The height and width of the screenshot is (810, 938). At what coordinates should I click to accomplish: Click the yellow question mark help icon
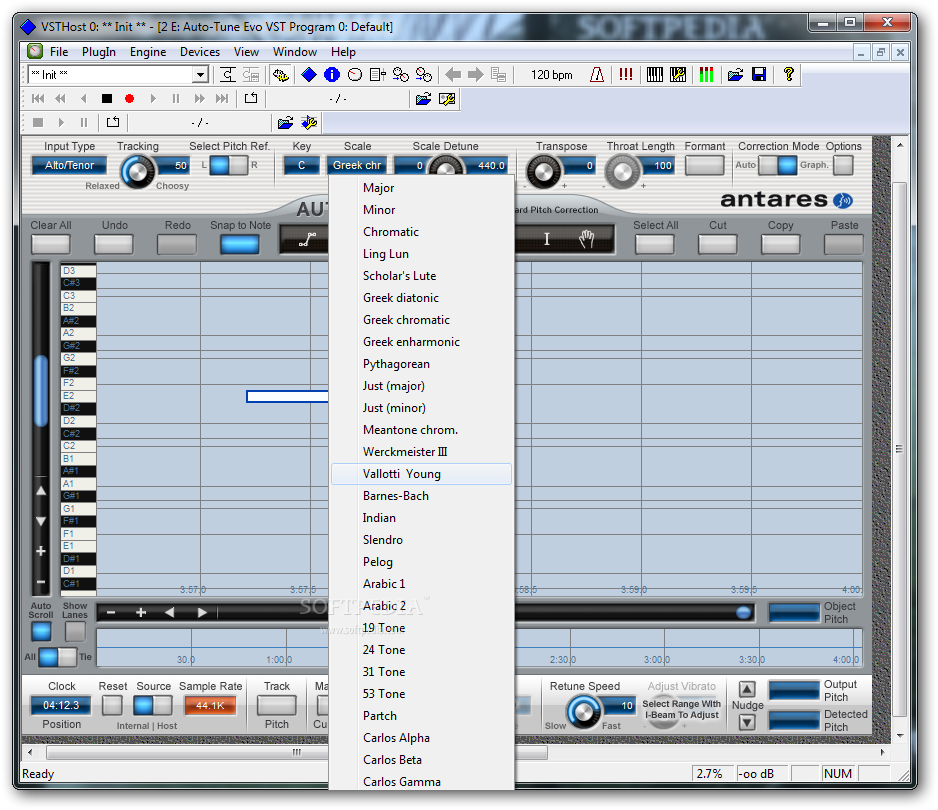[x=788, y=75]
